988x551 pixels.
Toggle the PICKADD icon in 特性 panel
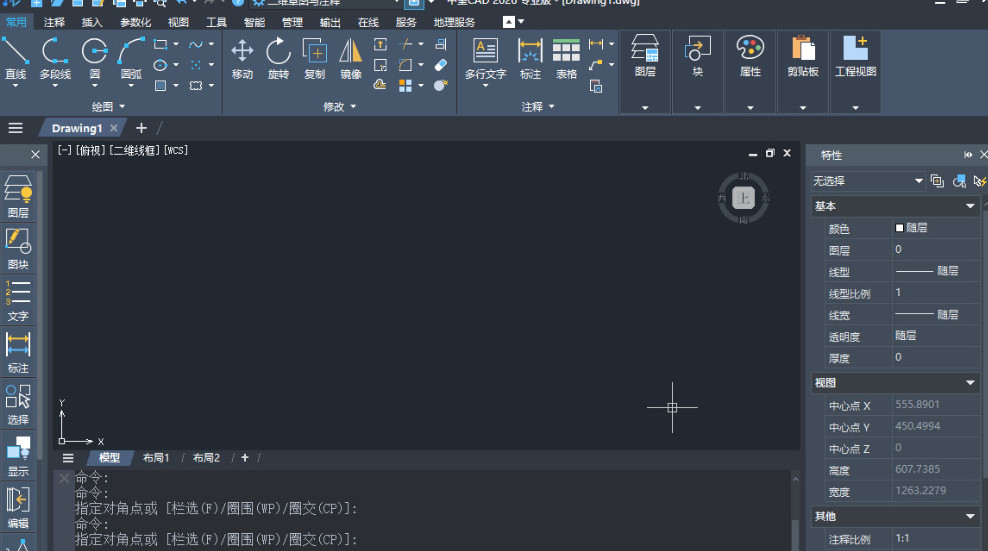(937, 181)
